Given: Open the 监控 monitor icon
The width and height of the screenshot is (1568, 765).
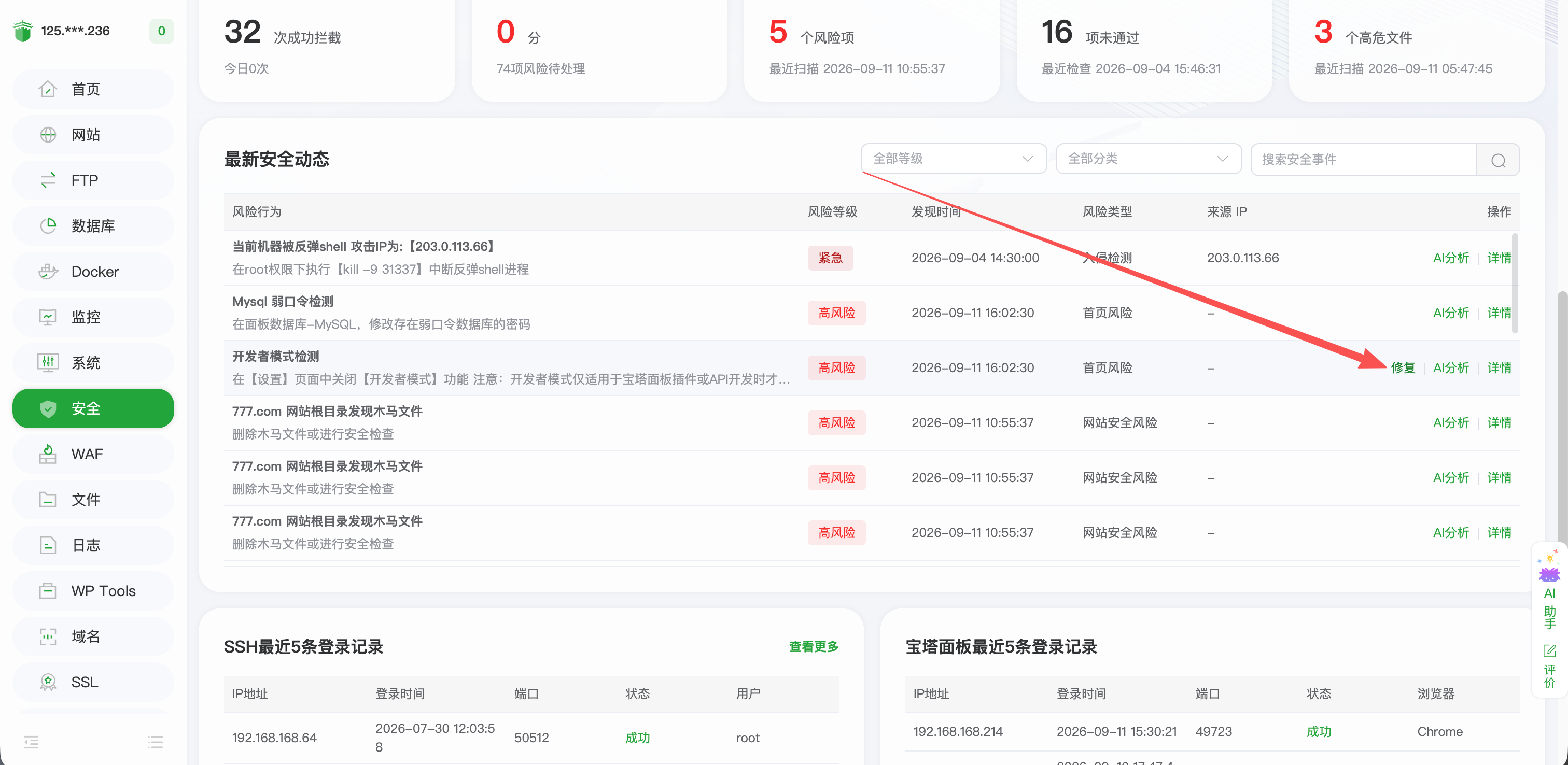Looking at the screenshot, I should pyautogui.click(x=48, y=317).
